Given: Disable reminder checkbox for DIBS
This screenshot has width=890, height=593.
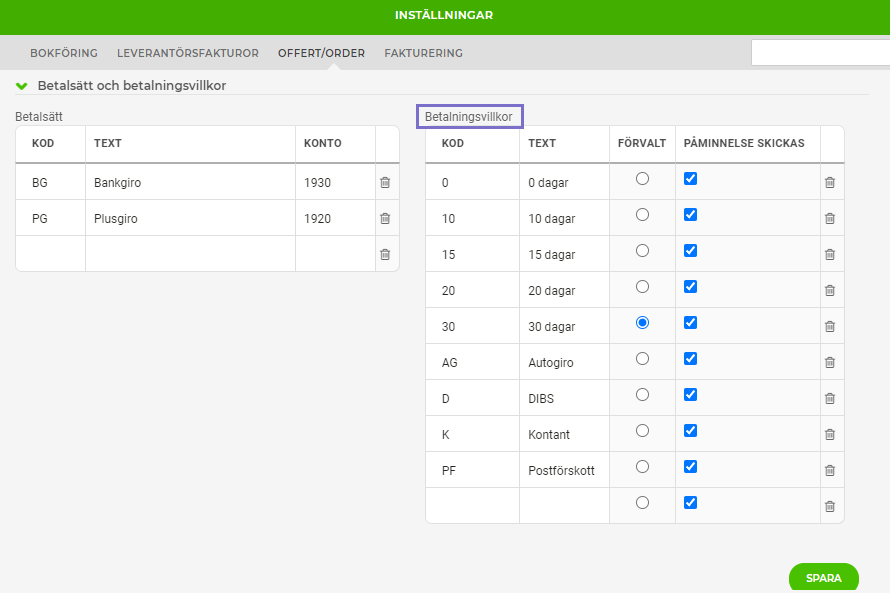Looking at the screenshot, I should (690, 395).
